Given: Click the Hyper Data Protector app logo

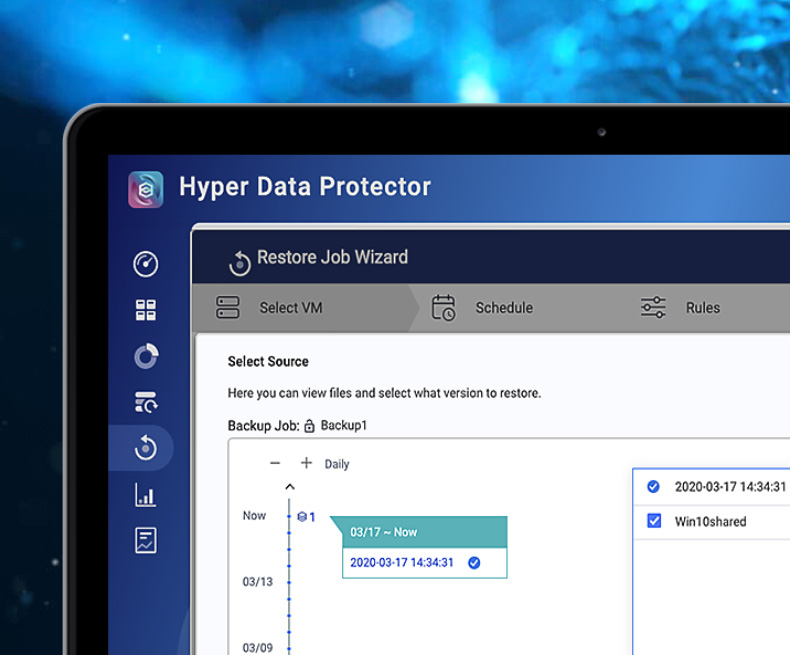Looking at the screenshot, I should (146, 189).
